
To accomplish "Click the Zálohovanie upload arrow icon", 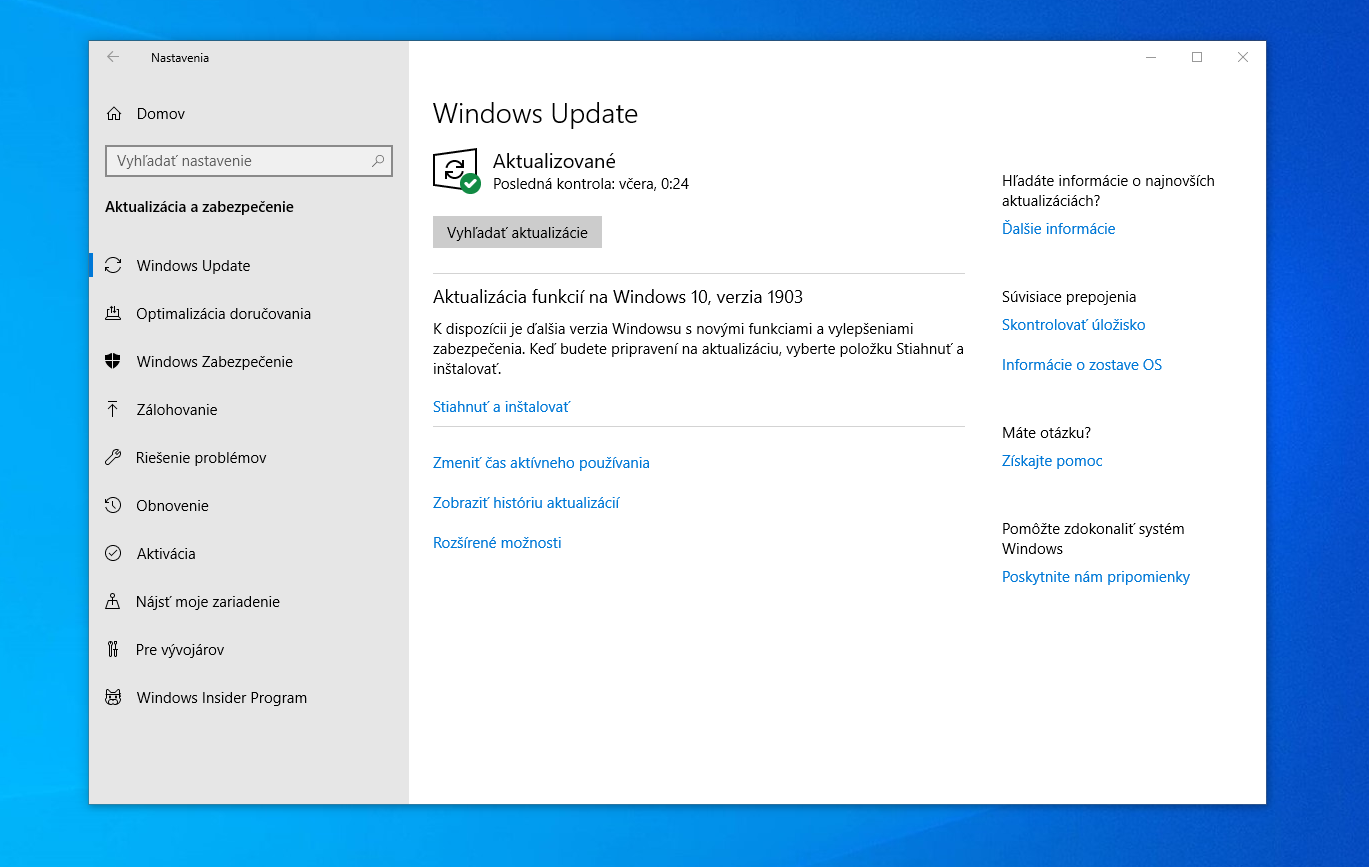I will pyautogui.click(x=113, y=410).
